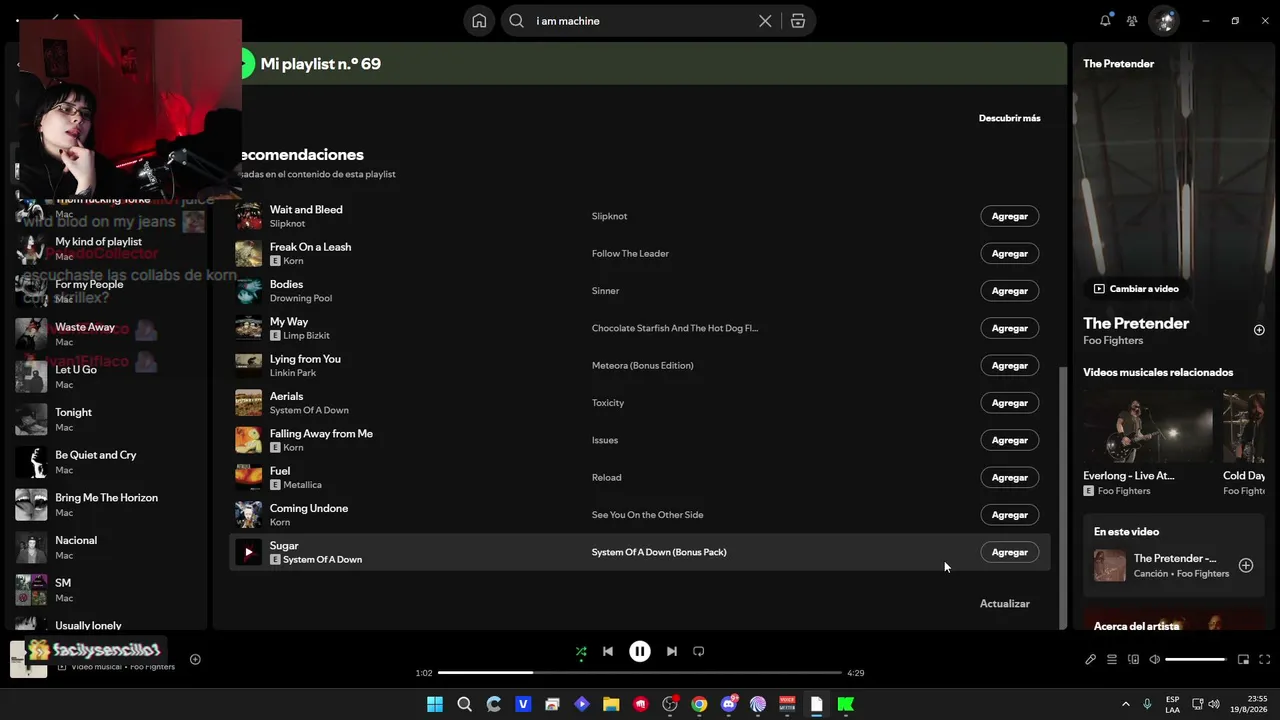This screenshot has height=720, width=1280.
Task: Add The Pretender to library in right panel header
Action: coord(1259,330)
